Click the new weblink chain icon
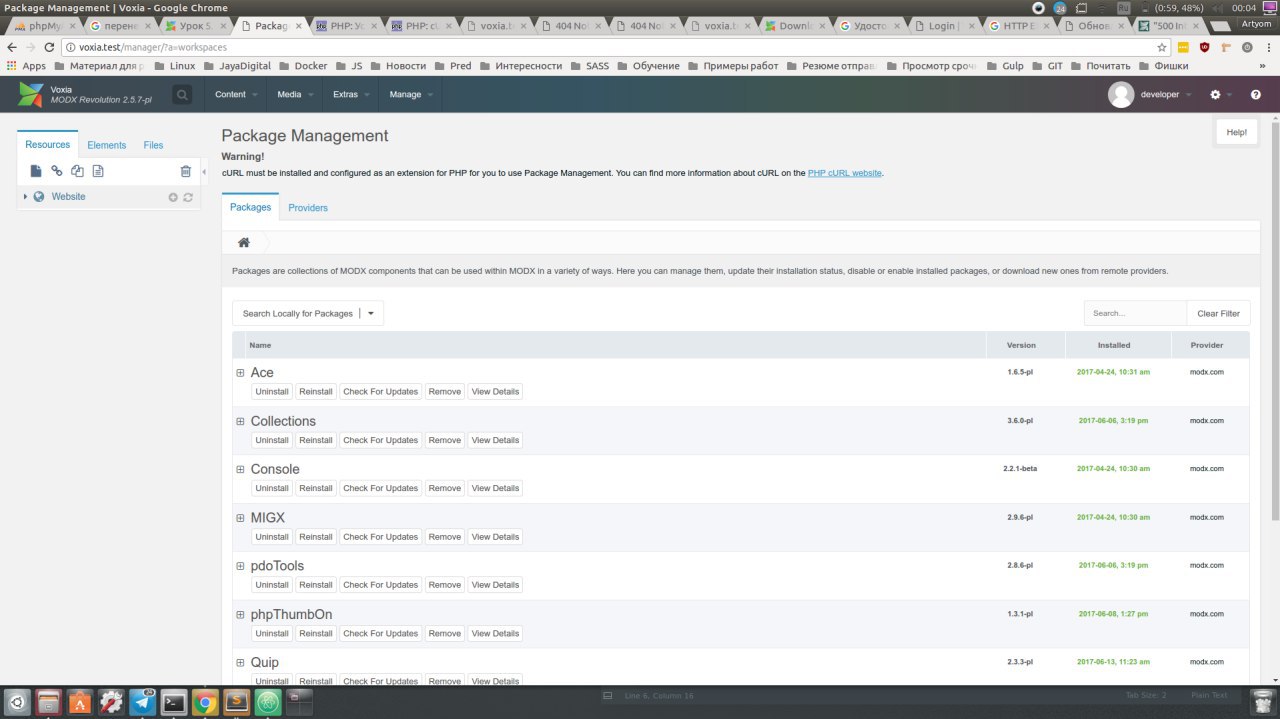This screenshot has height=719, width=1280. (x=57, y=171)
